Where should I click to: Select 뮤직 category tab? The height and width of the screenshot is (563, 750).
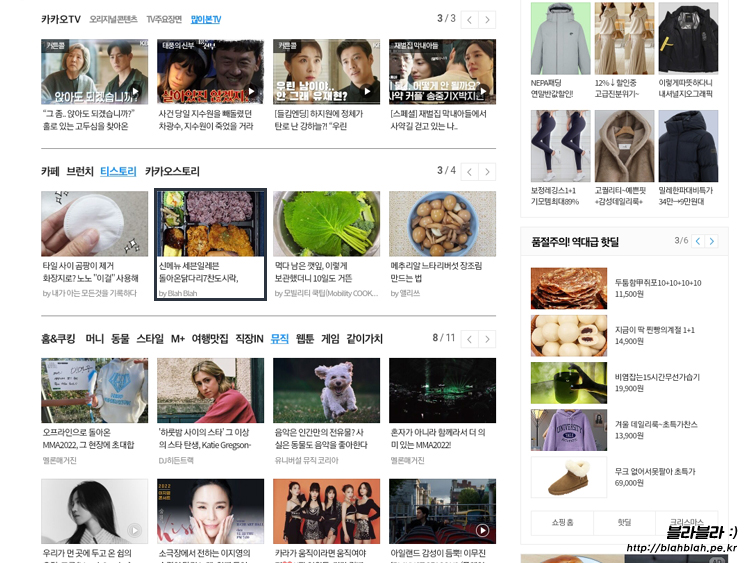coord(279,339)
